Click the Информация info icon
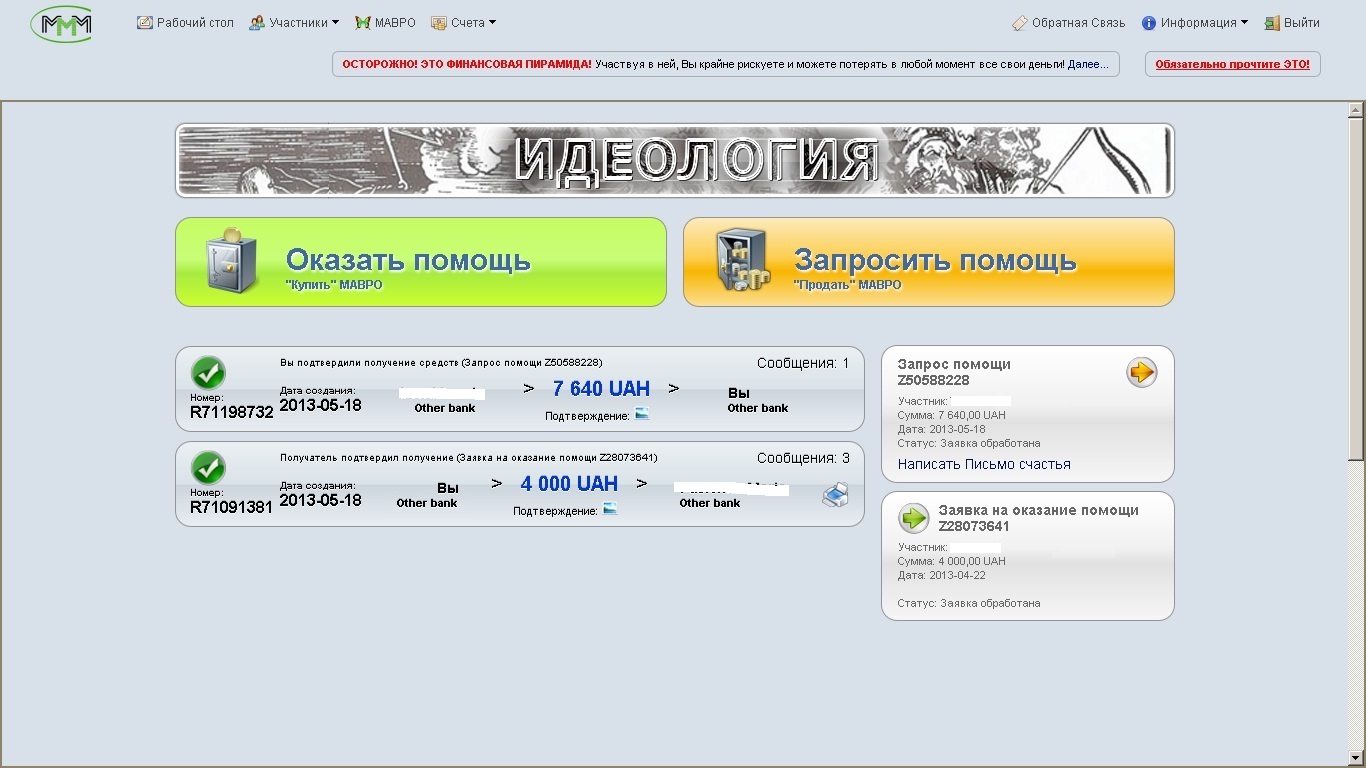The width and height of the screenshot is (1366, 768). pos(1149,23)
